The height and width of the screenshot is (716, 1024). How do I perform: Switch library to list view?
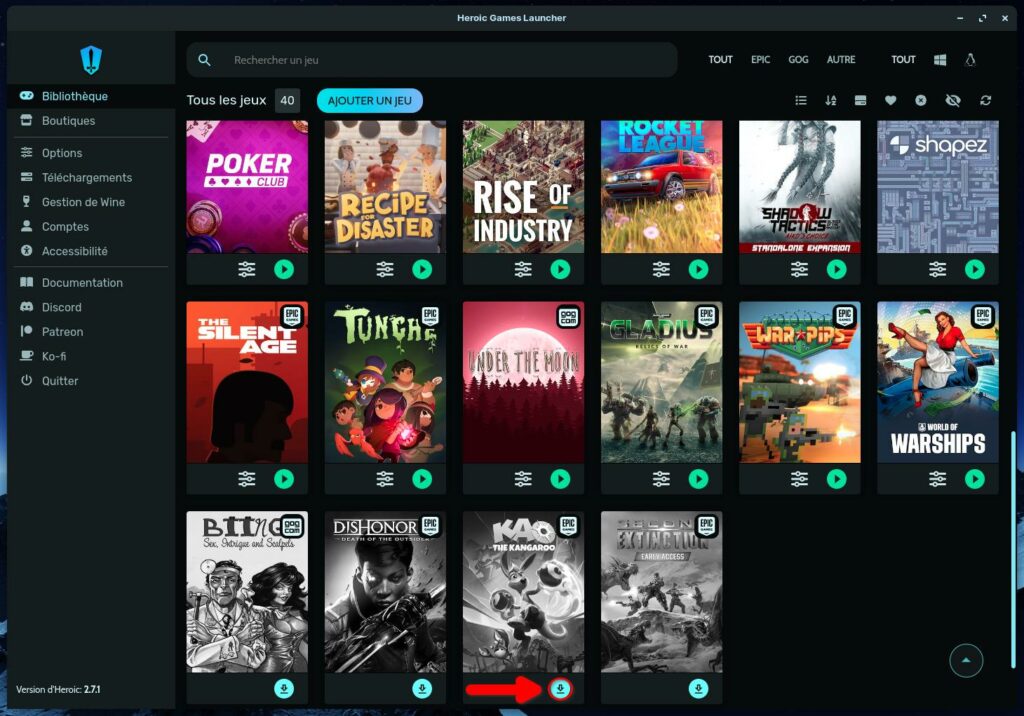[x=801, y=101]
